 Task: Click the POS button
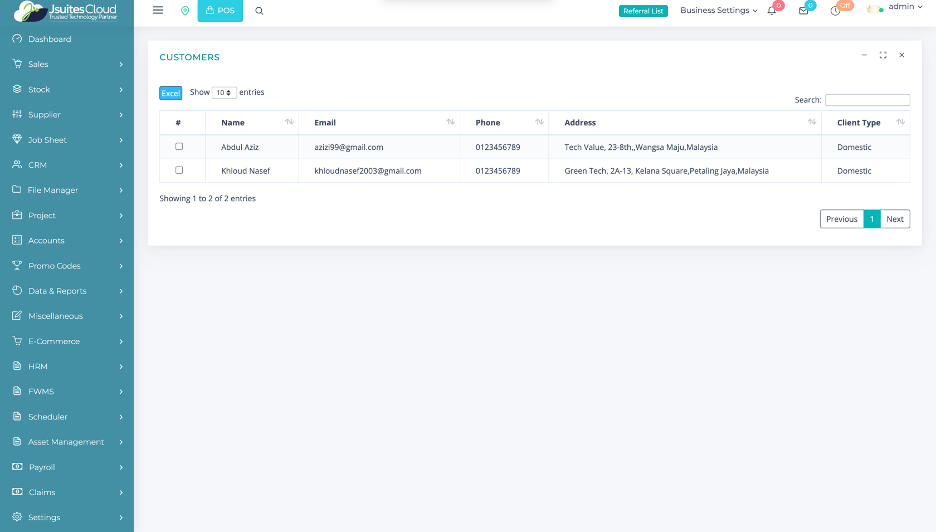tap(220, 11)
